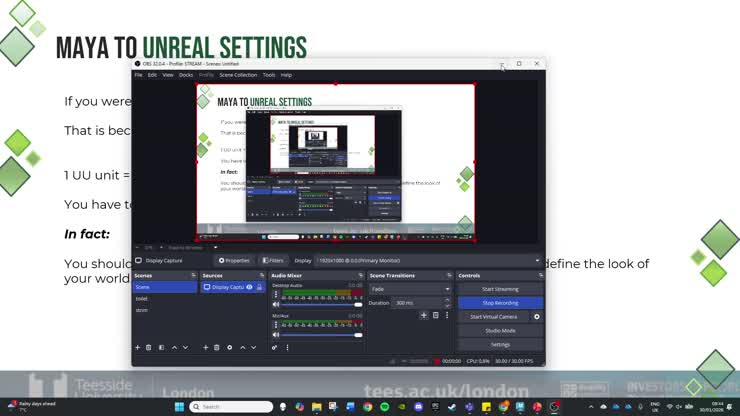Viewport: 740px width, 416px height.
Task: Toggle Display Capture source visibility eye
Action: [x=249, y=287]
